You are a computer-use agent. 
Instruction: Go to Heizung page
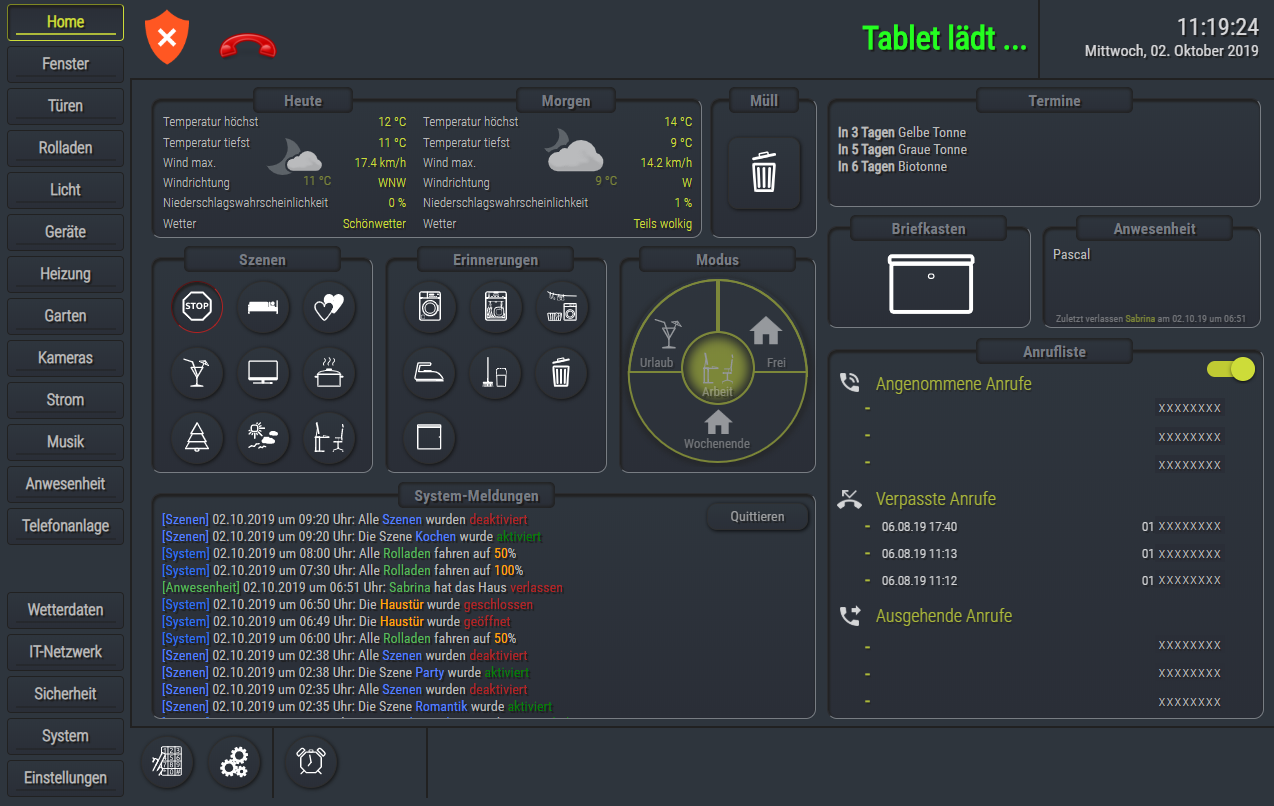66,274
